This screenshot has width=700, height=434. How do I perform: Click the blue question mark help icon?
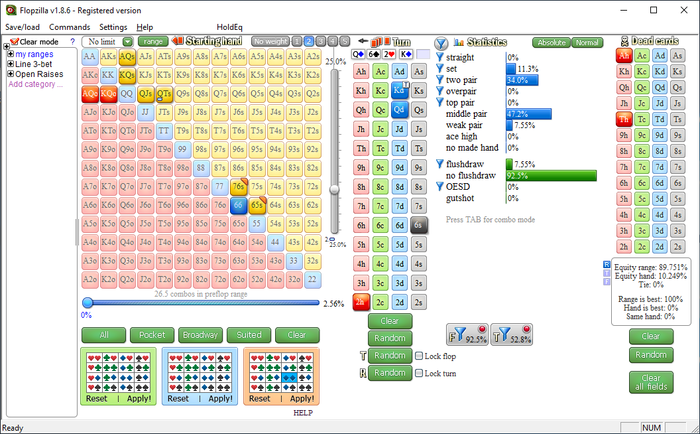point(72,42)
